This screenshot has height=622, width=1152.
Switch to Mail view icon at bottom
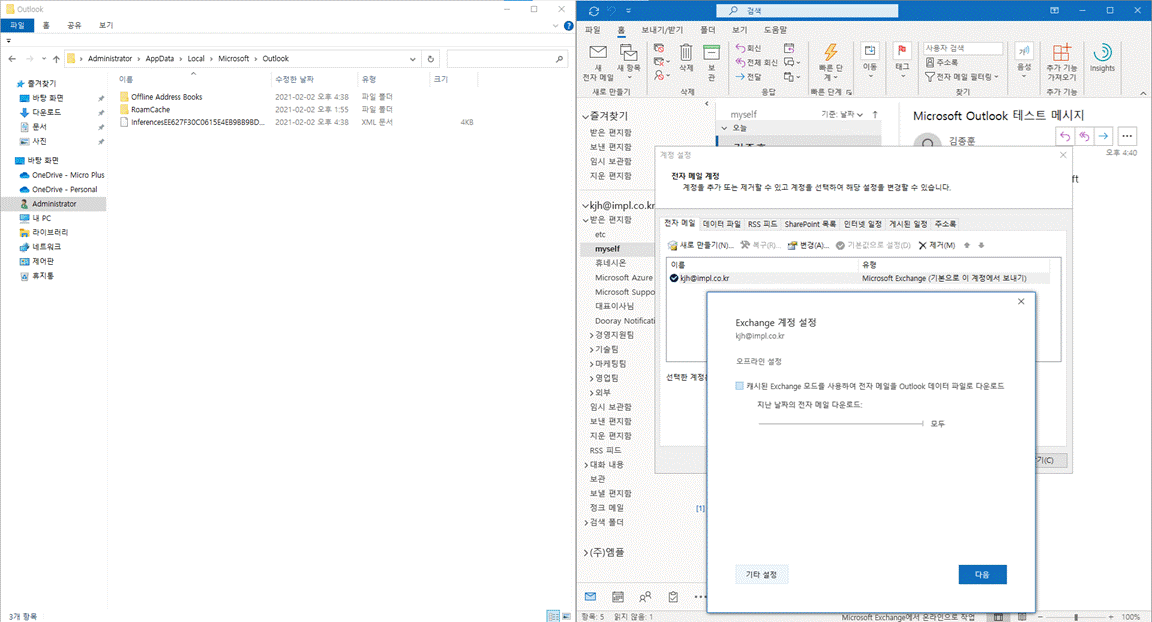click(591, 596)
